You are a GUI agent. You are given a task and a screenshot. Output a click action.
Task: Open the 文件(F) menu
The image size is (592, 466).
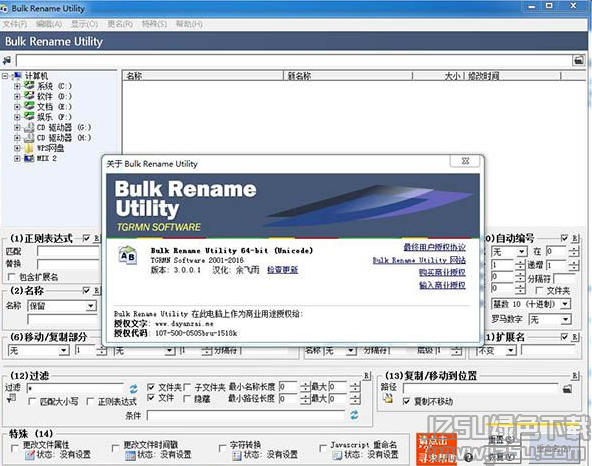pos(15,24)
